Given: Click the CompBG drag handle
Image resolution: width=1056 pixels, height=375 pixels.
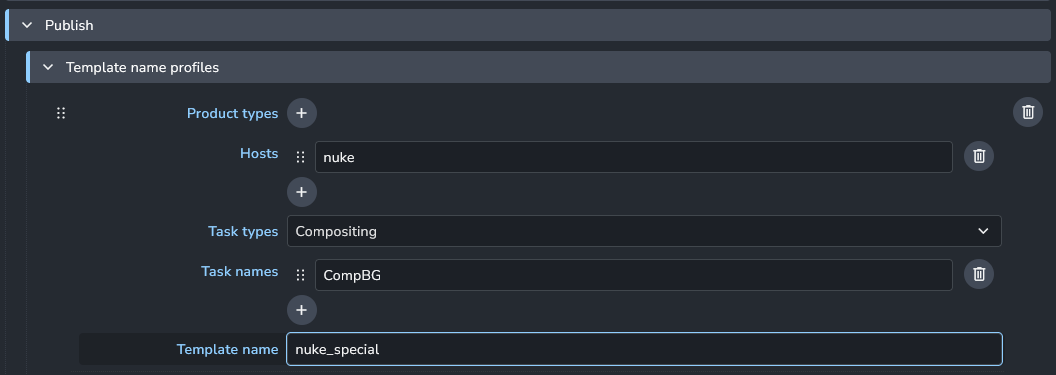Looking at the screenshot, I should pyautogui.click(x=301, y=275).
